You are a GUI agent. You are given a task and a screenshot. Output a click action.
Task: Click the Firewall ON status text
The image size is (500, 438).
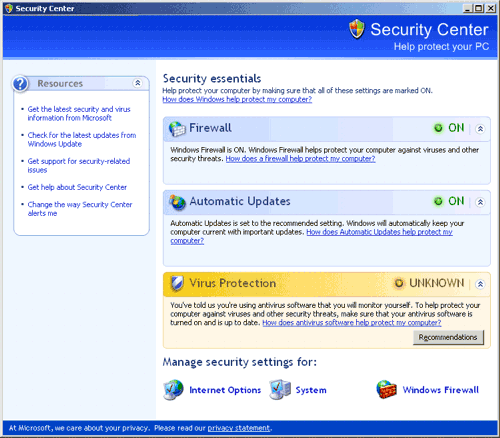click(456, 128)
